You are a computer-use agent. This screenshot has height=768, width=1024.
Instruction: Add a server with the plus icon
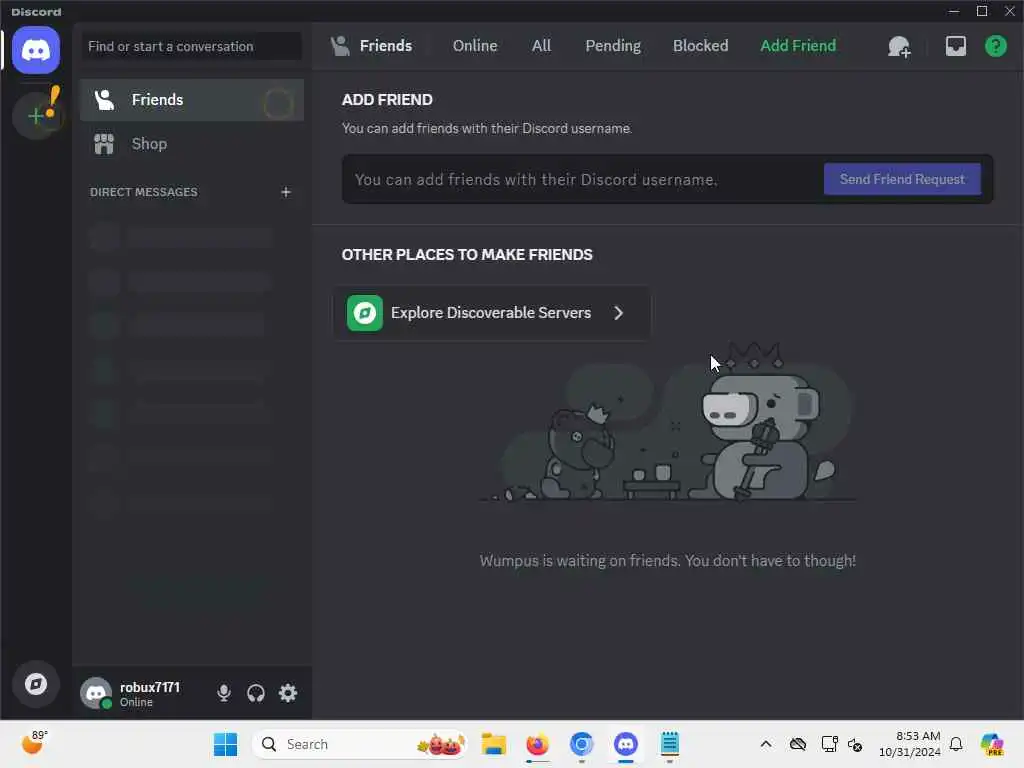pos(37,116)
